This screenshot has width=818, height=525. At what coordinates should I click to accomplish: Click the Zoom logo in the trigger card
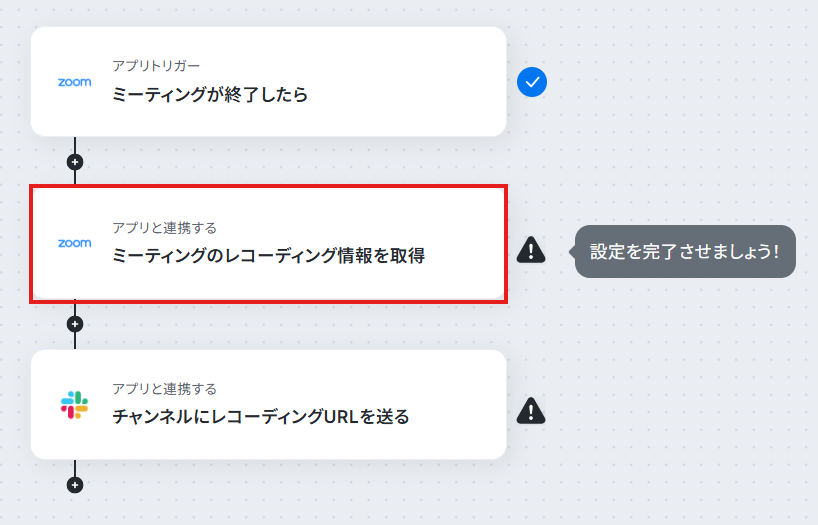tap(75, 82)
